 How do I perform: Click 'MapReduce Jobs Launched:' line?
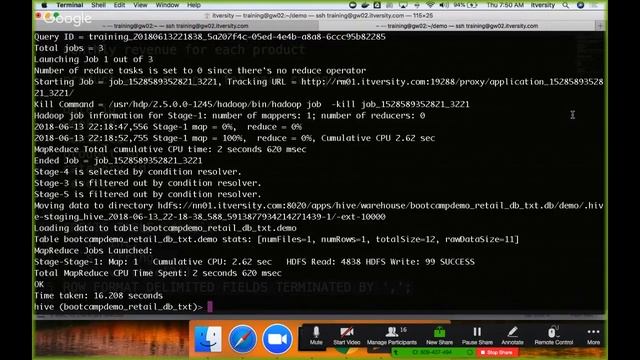tap(93, 251)
